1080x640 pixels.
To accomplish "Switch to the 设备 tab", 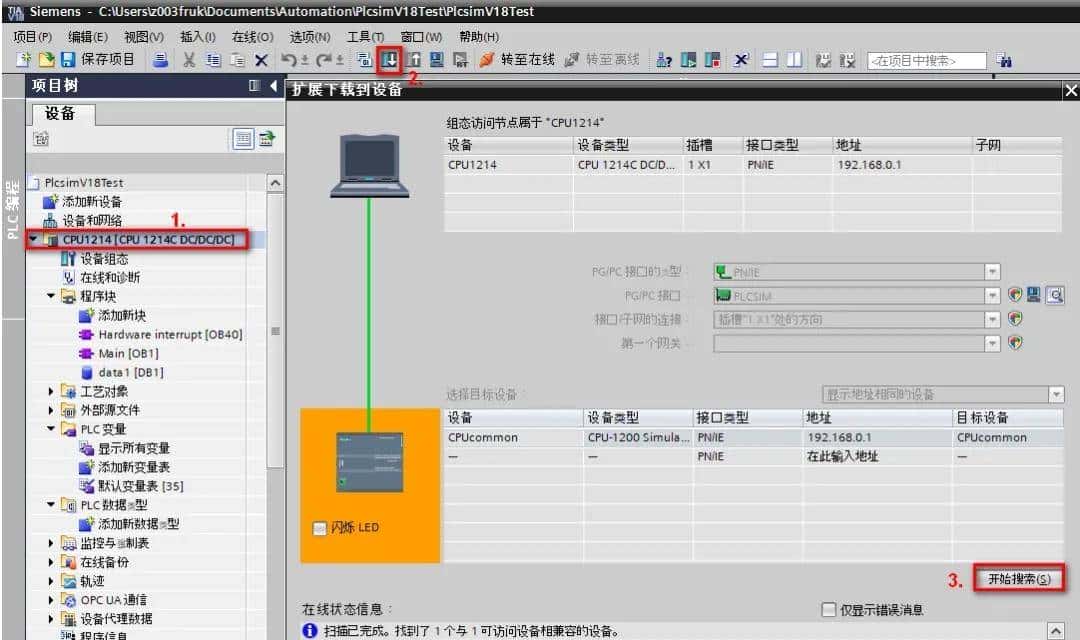I will tap(62, 113).
